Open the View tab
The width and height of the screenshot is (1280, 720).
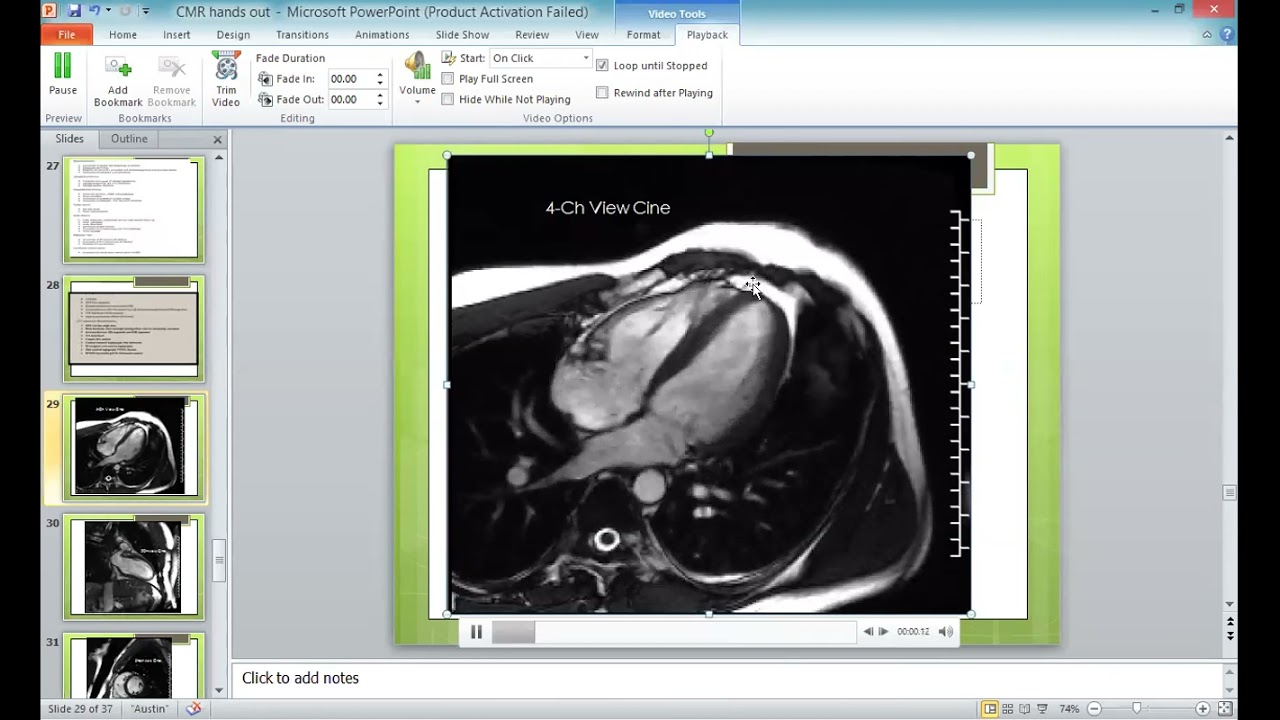(587, 34)
